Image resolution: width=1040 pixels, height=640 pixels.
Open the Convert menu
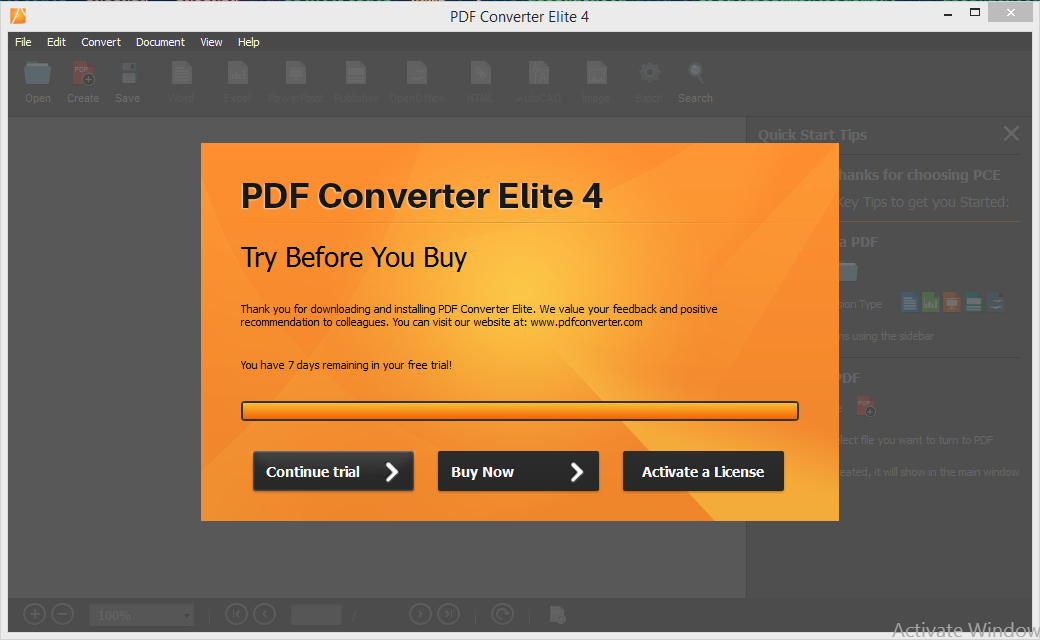[101, 42]
